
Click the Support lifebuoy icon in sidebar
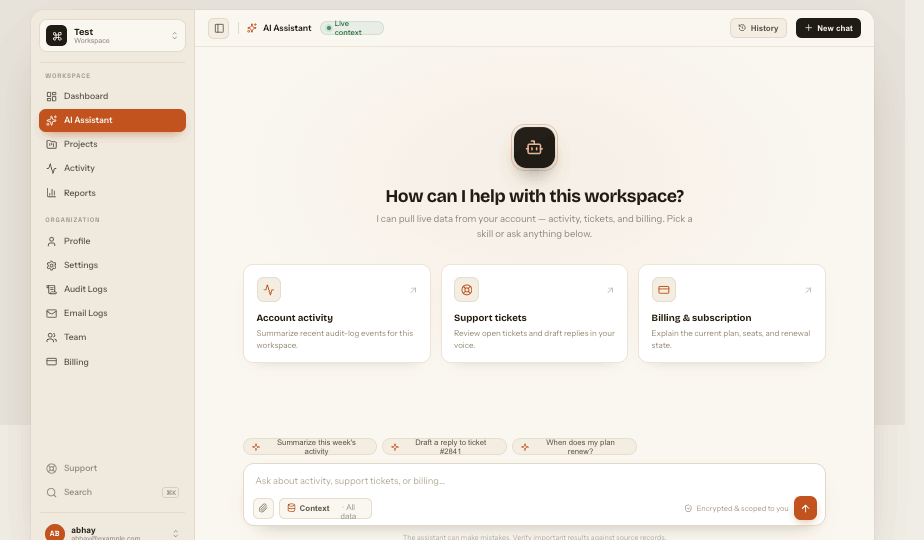[x=51, y=468]
